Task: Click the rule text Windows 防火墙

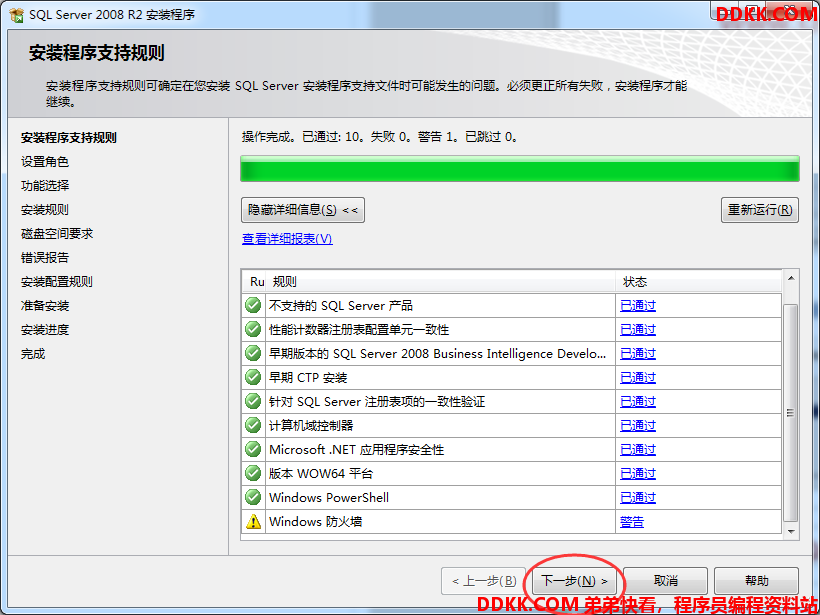Action: (x=315, y=522)
